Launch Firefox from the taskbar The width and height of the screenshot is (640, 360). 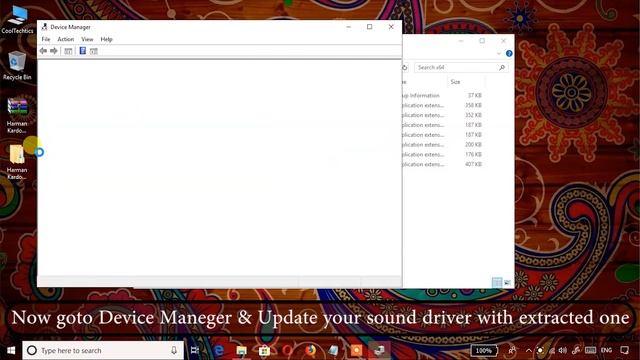coord(311,350)
